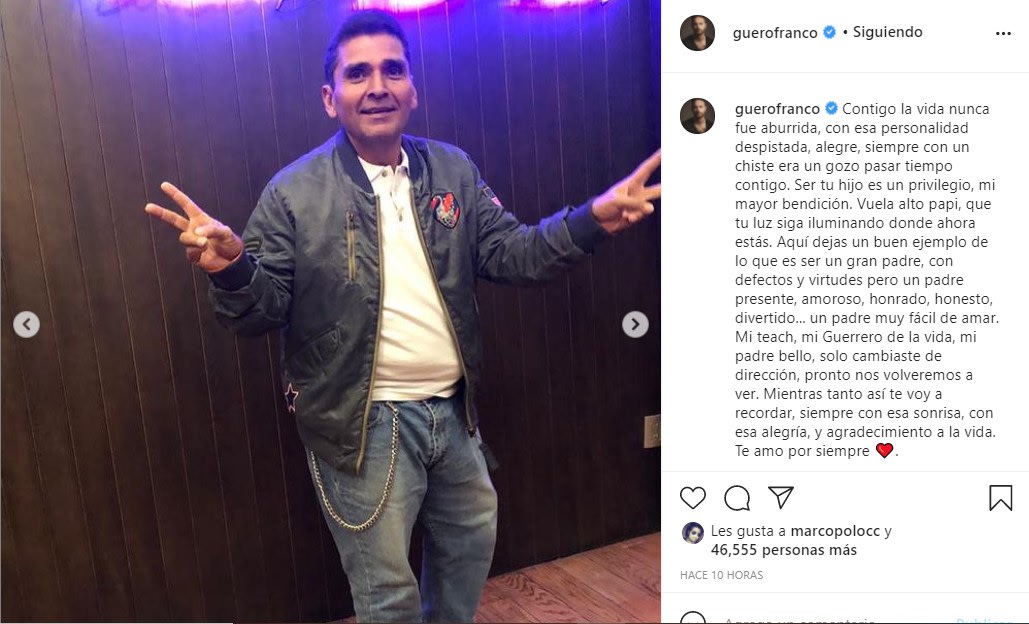Toggle the Siguiendo following status
The image size is (1029, 624).
click(887, 32)
